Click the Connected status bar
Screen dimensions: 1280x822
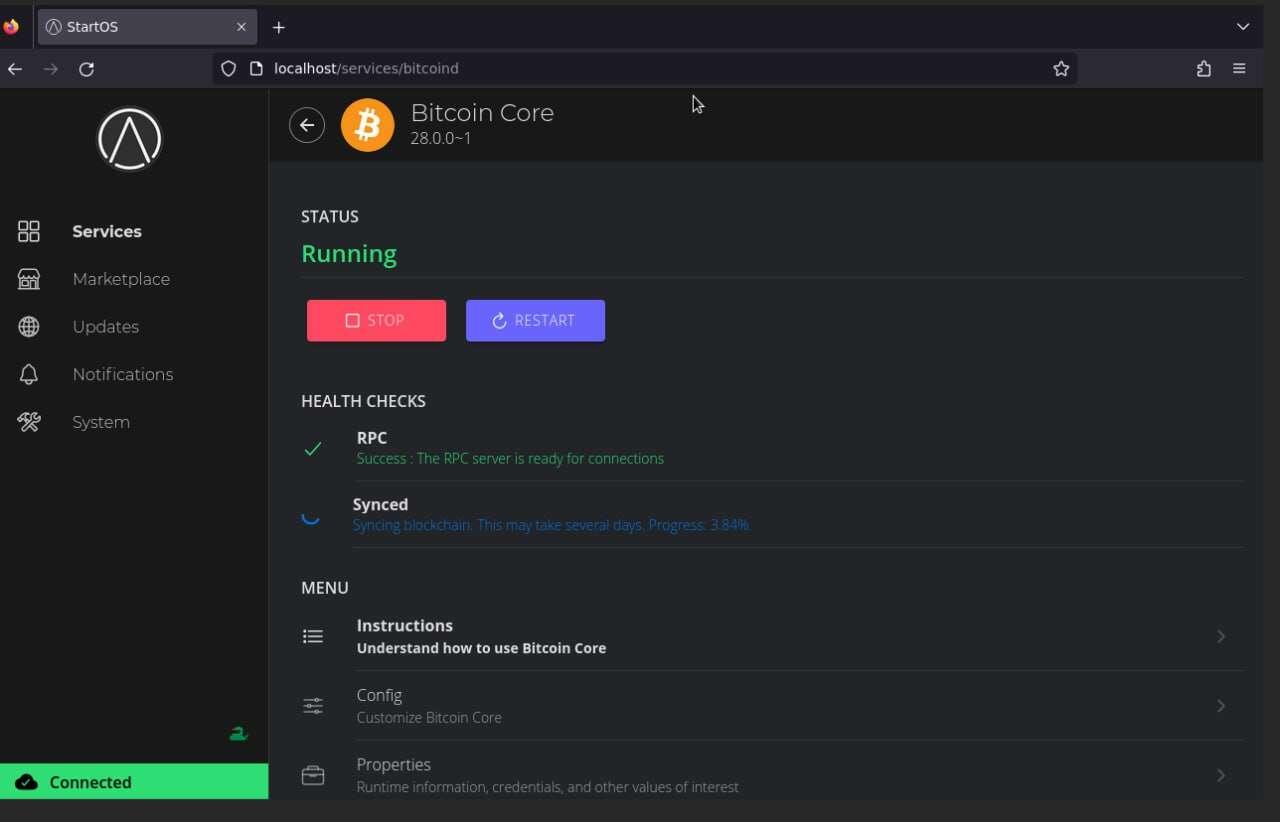point(134,782)
